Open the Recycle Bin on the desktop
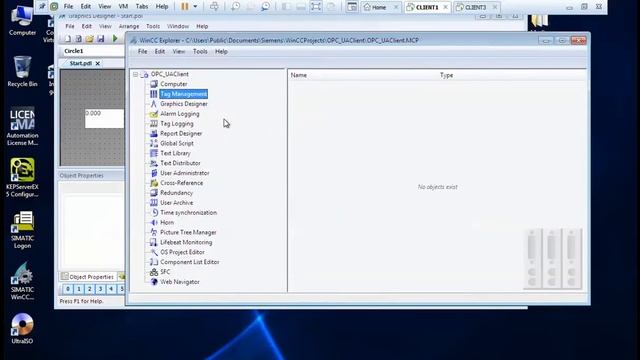Image resolution: width=640 pixels, height=360 pixels. coord(22,72)
